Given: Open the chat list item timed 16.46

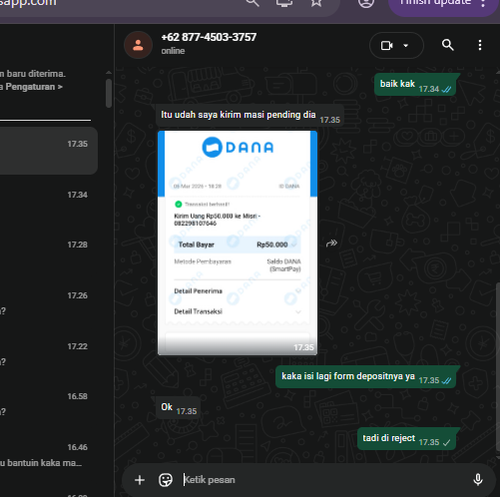Looking at the screenshot, I should 49,454.
